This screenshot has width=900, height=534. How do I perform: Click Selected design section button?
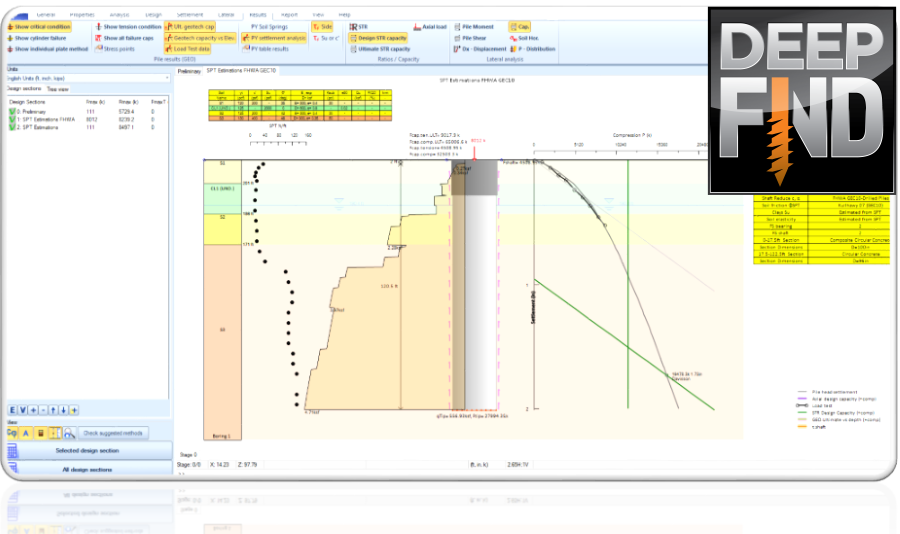tap(87, 451)
